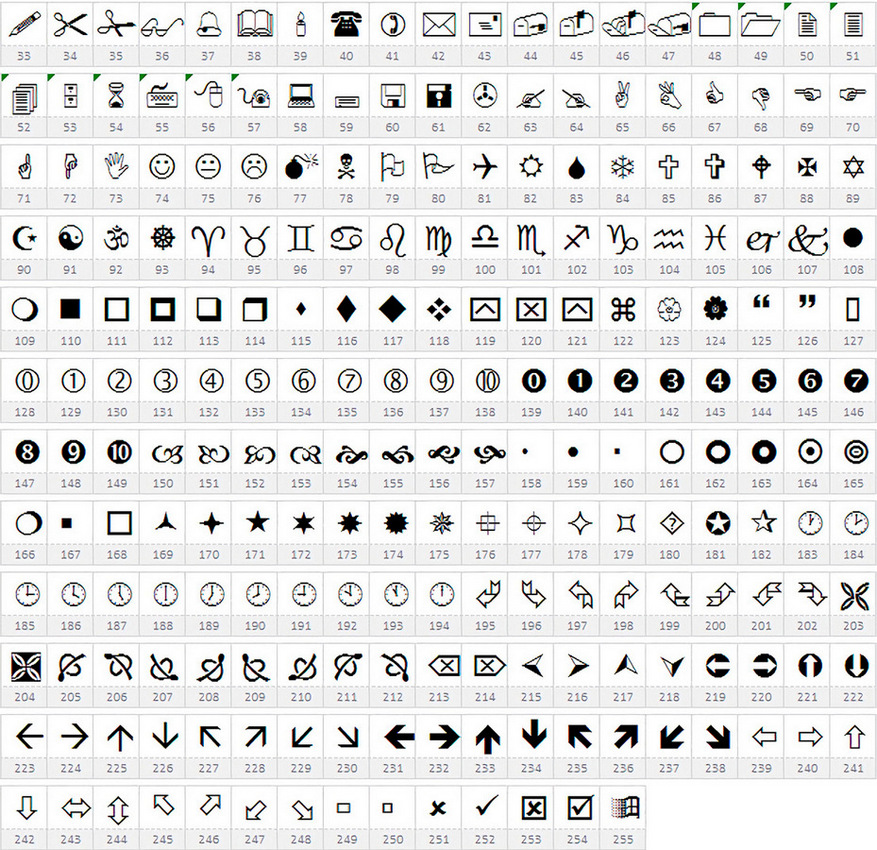Screen dimensions: 877x850
Task: Select the X-marked ballot box symbol 253
Action: pyautogui.click(x=531, y=807)
